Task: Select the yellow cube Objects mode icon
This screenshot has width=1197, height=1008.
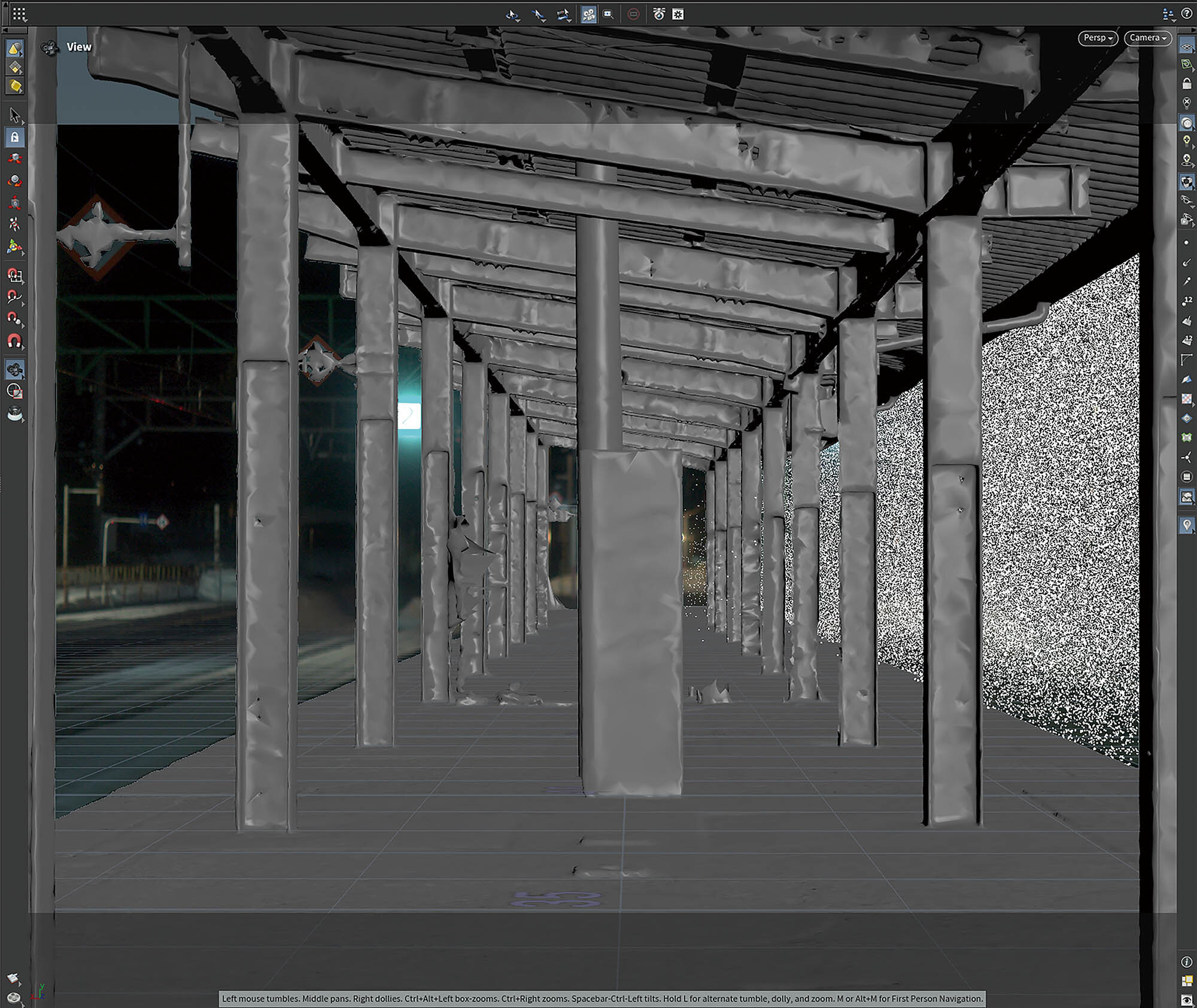Action: 14,86
